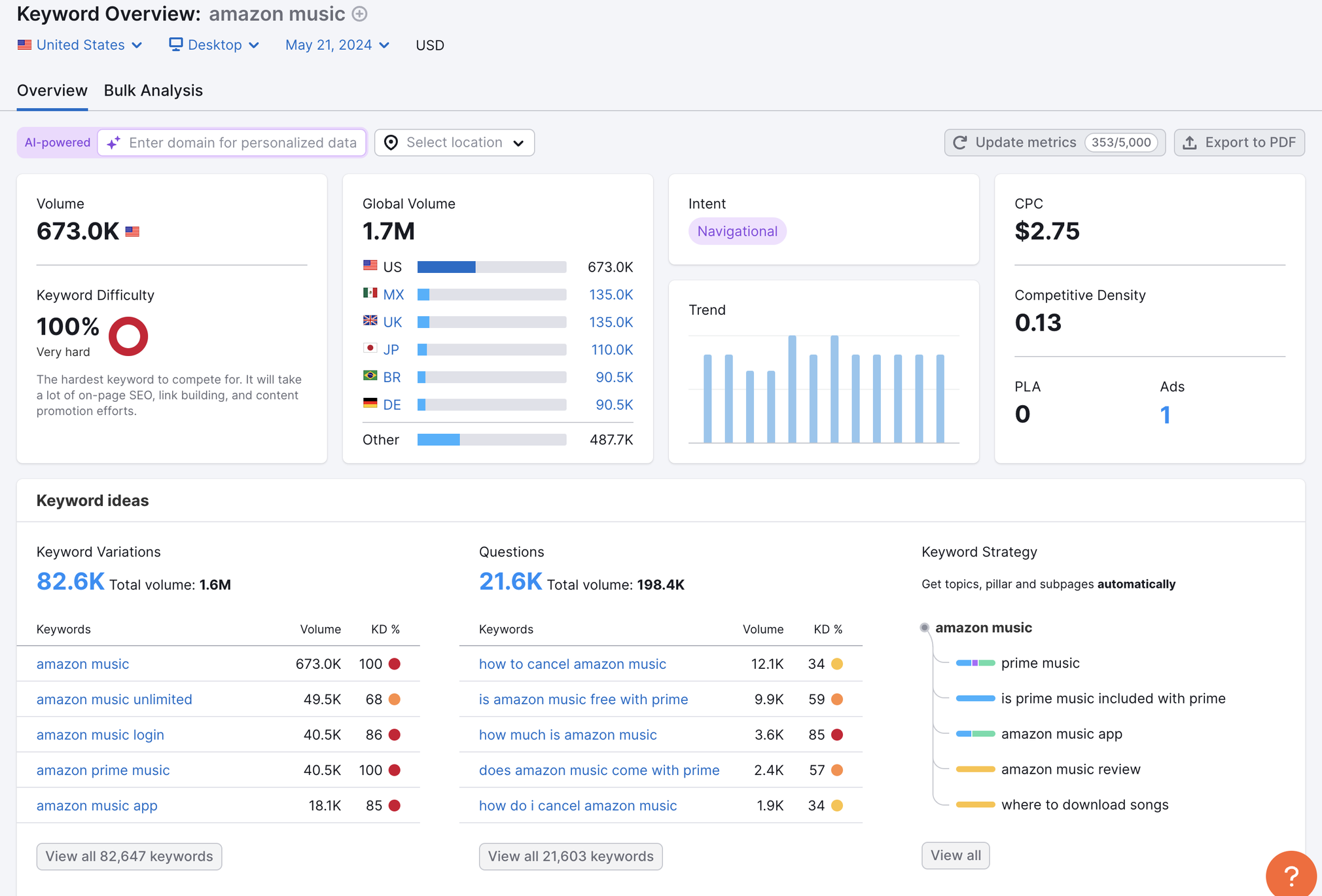Open how much is amazon music question
The height and width of the screenshot is (896, 1322).
pyautogui.click(x=567, y=734)
